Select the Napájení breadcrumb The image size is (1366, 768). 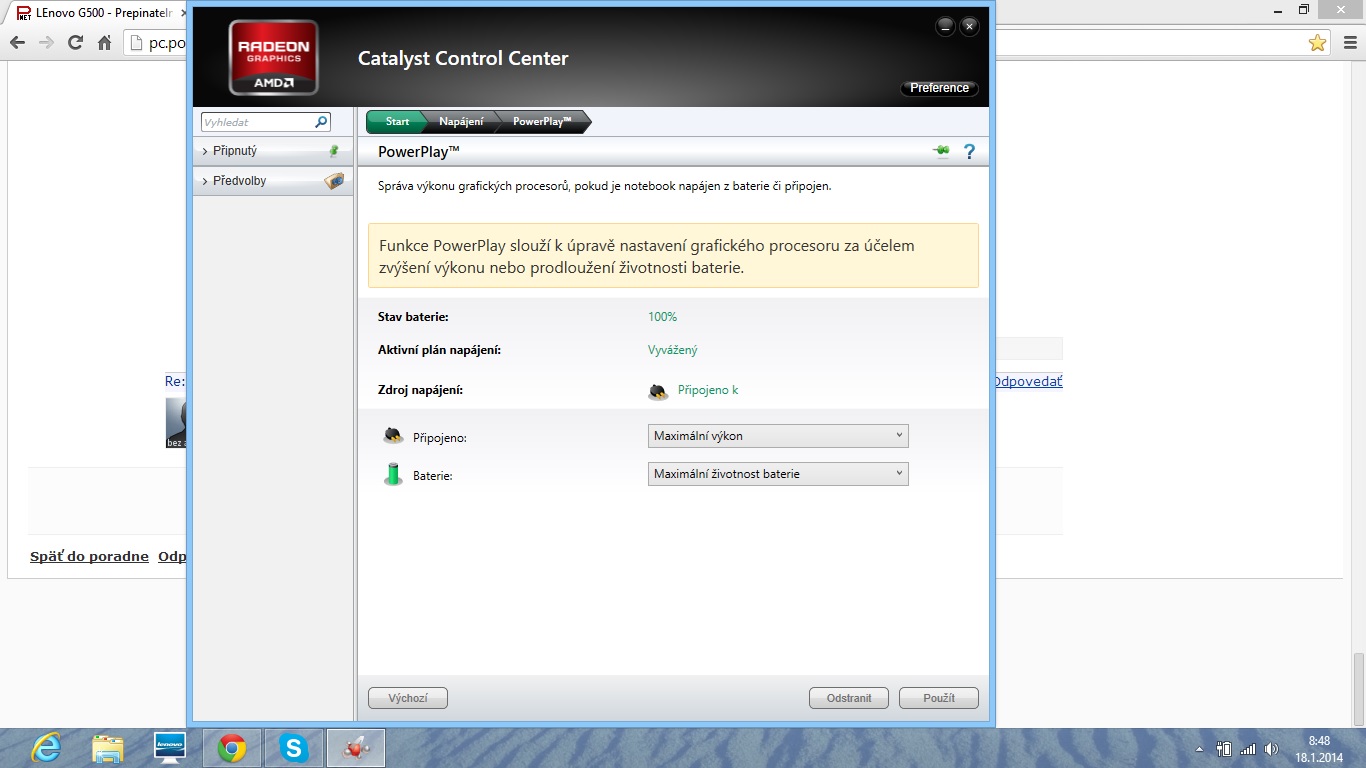pyautogui.click(x=461, y=122)
